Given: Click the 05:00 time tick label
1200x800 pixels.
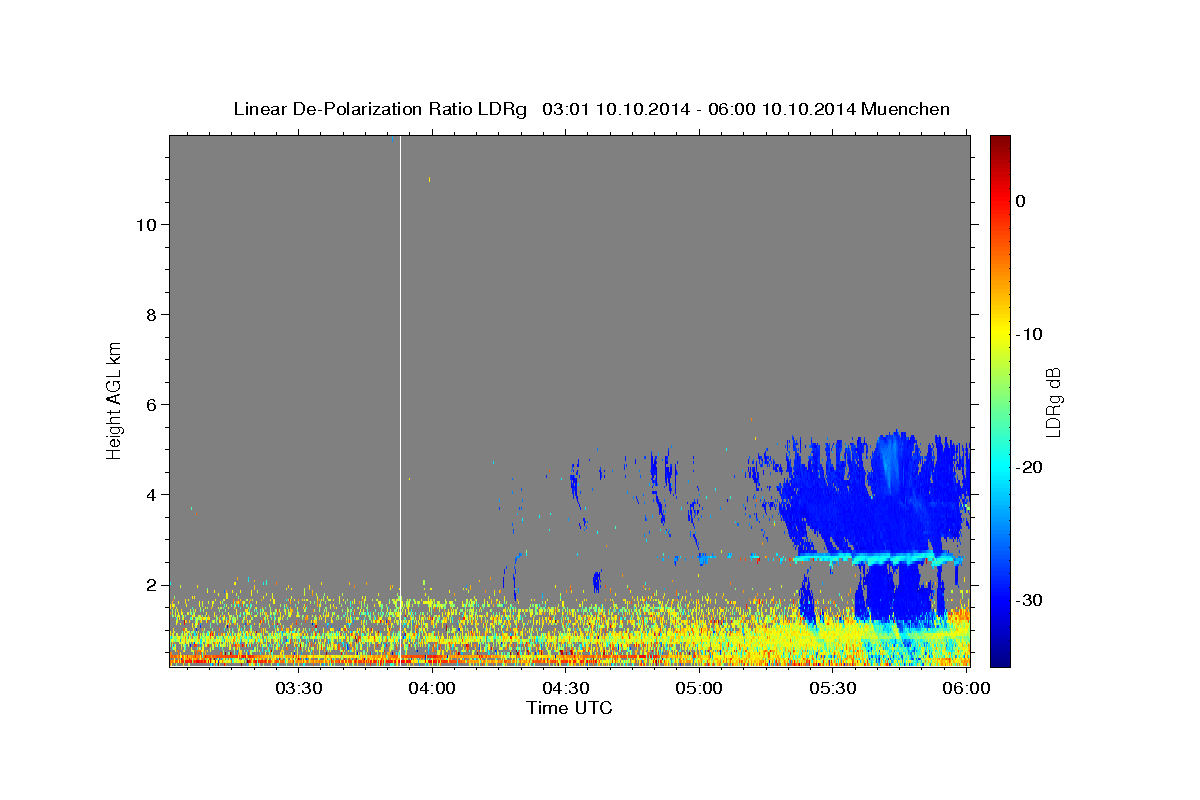Looking at the screenshot, I should point(698,689).
